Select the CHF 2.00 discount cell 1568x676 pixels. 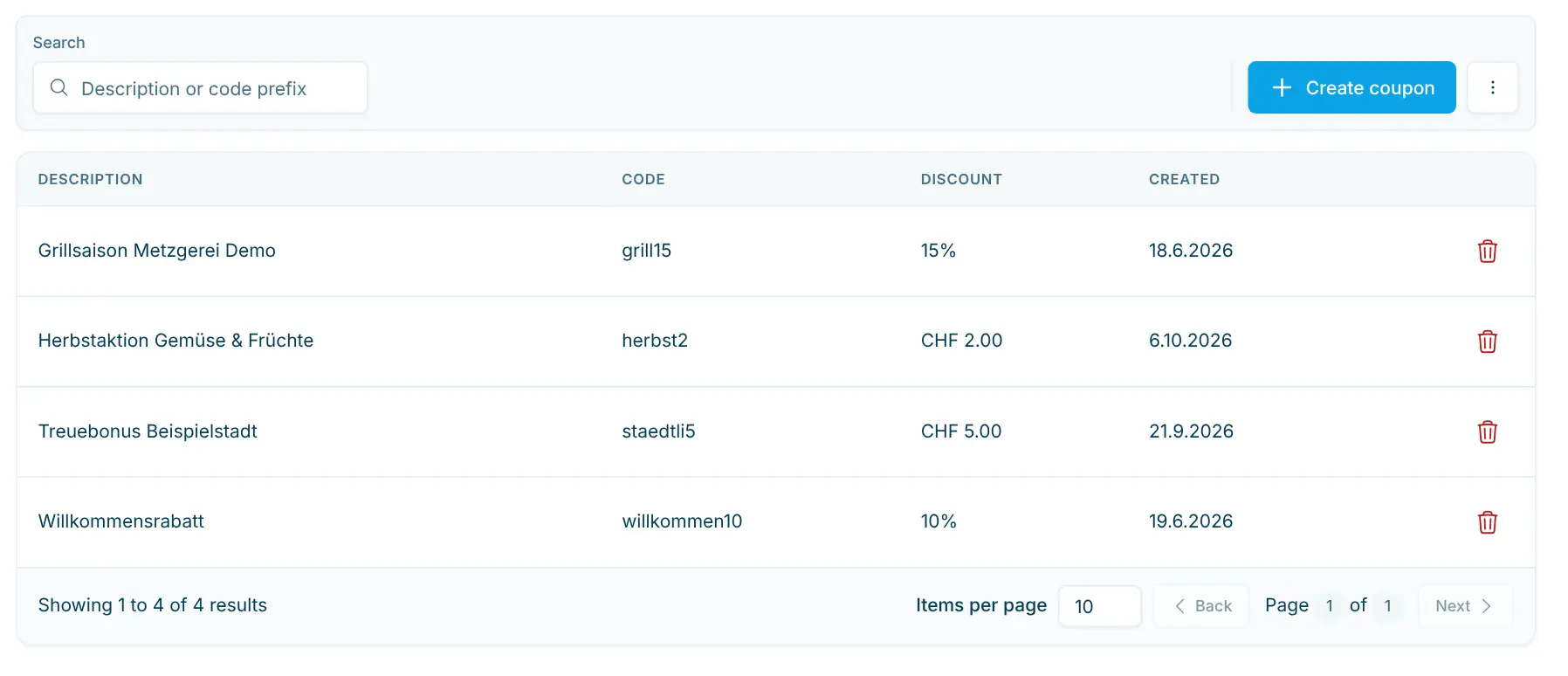point(961,341)
